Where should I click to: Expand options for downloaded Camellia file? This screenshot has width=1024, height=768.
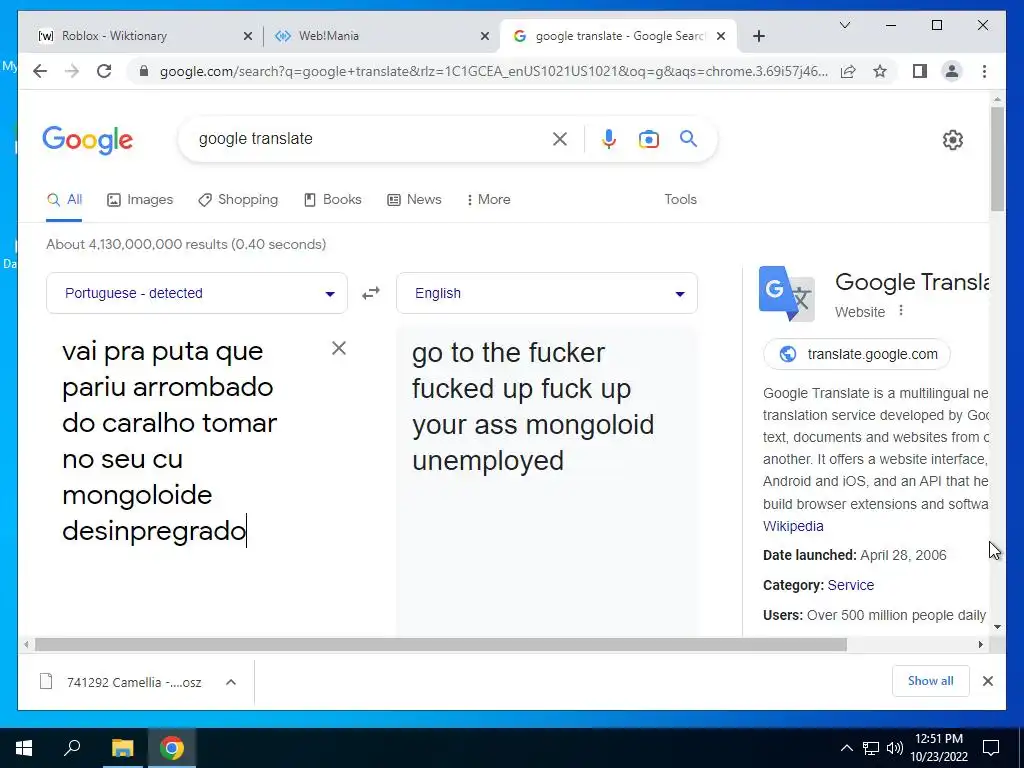pos(231,682)
